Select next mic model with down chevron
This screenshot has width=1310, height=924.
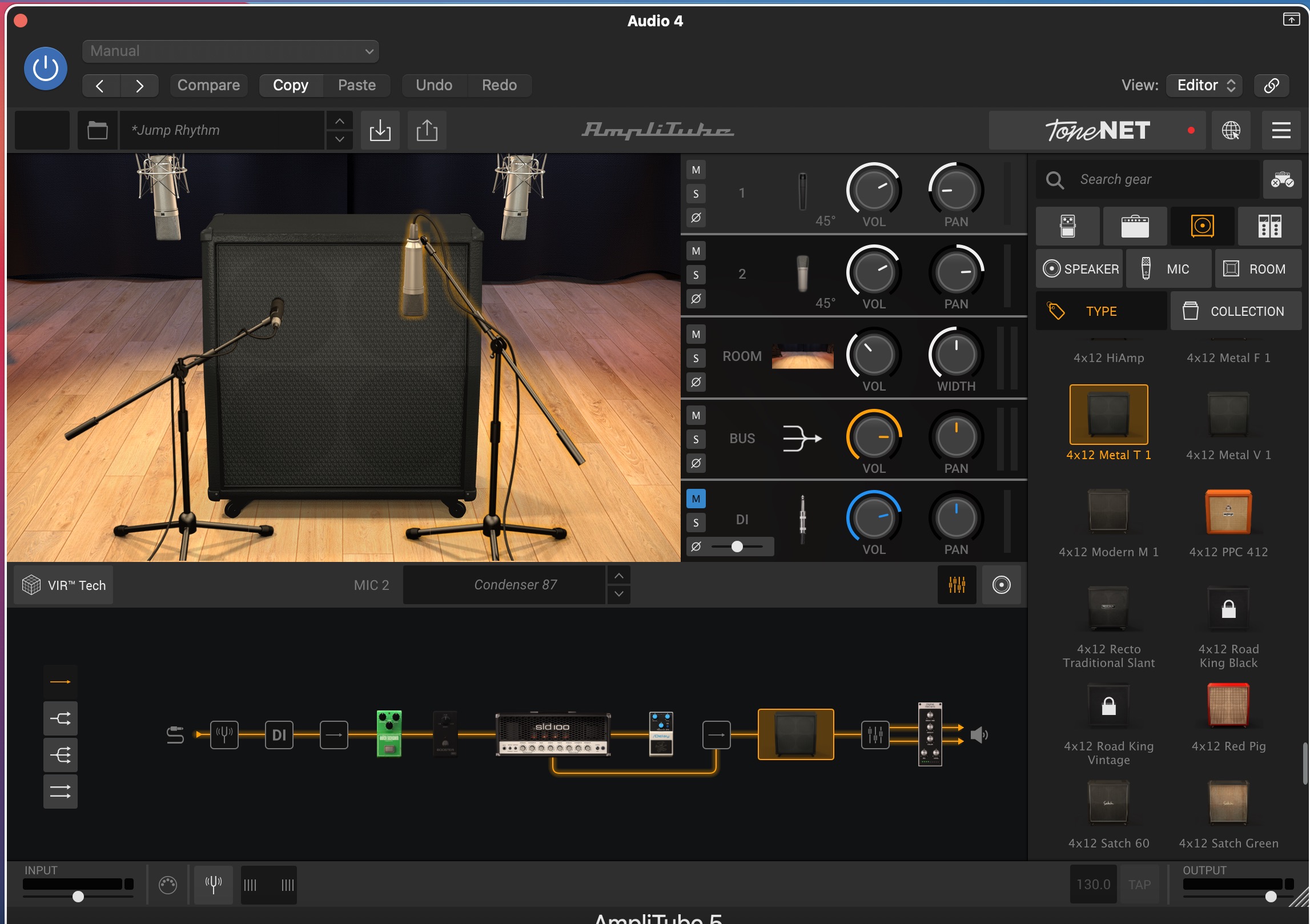point(619,595)
